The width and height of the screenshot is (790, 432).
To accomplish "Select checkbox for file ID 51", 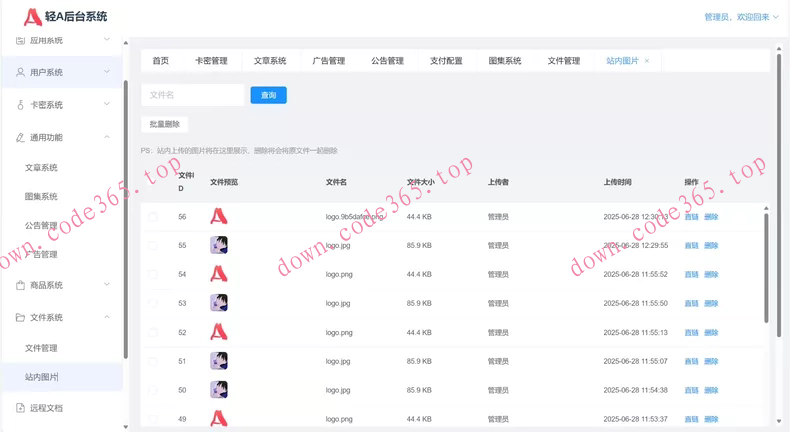I will tap(153, 361).
